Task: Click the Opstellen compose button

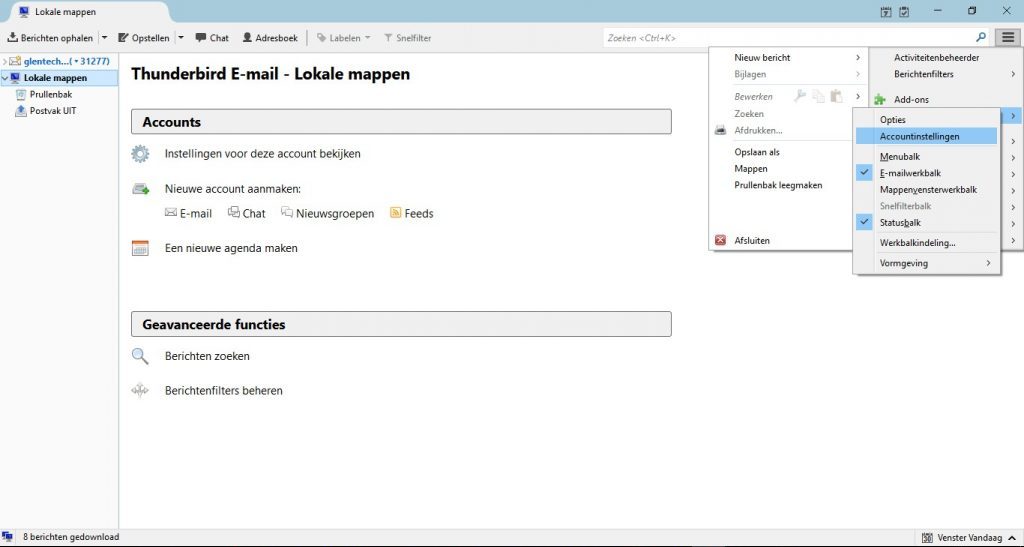Action: [144, 38]
